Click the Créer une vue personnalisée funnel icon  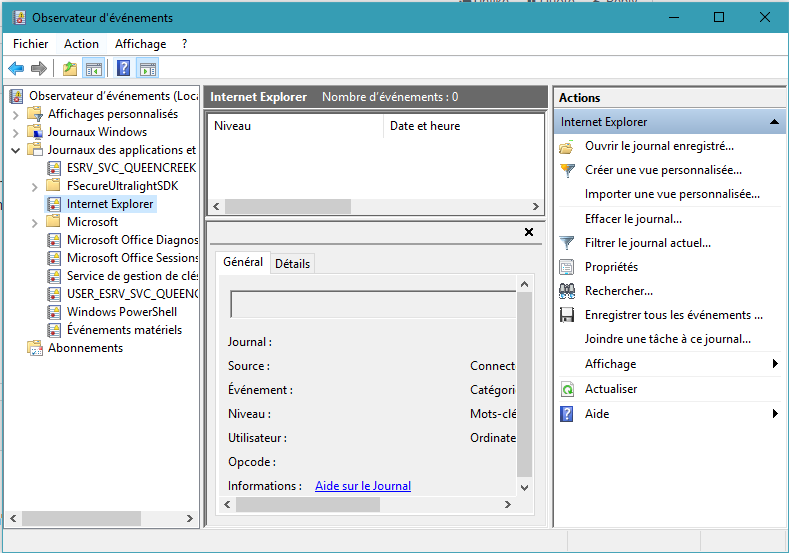(x=567, y=171)
